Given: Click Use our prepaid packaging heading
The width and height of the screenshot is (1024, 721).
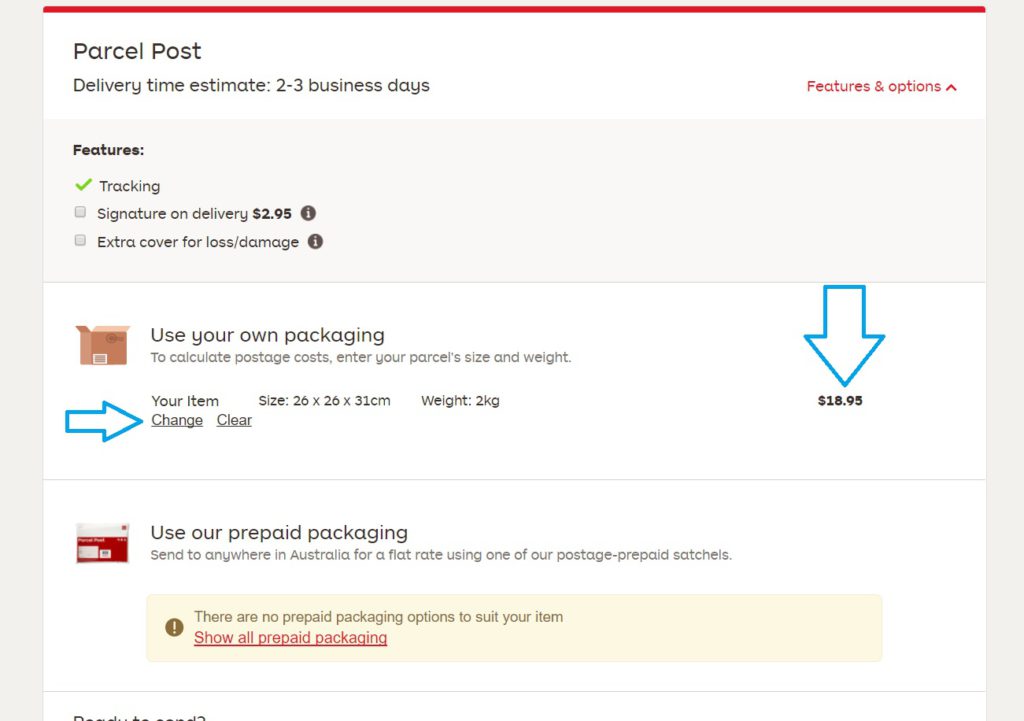Looking at the screenshot, I should [x=280, y=533].
